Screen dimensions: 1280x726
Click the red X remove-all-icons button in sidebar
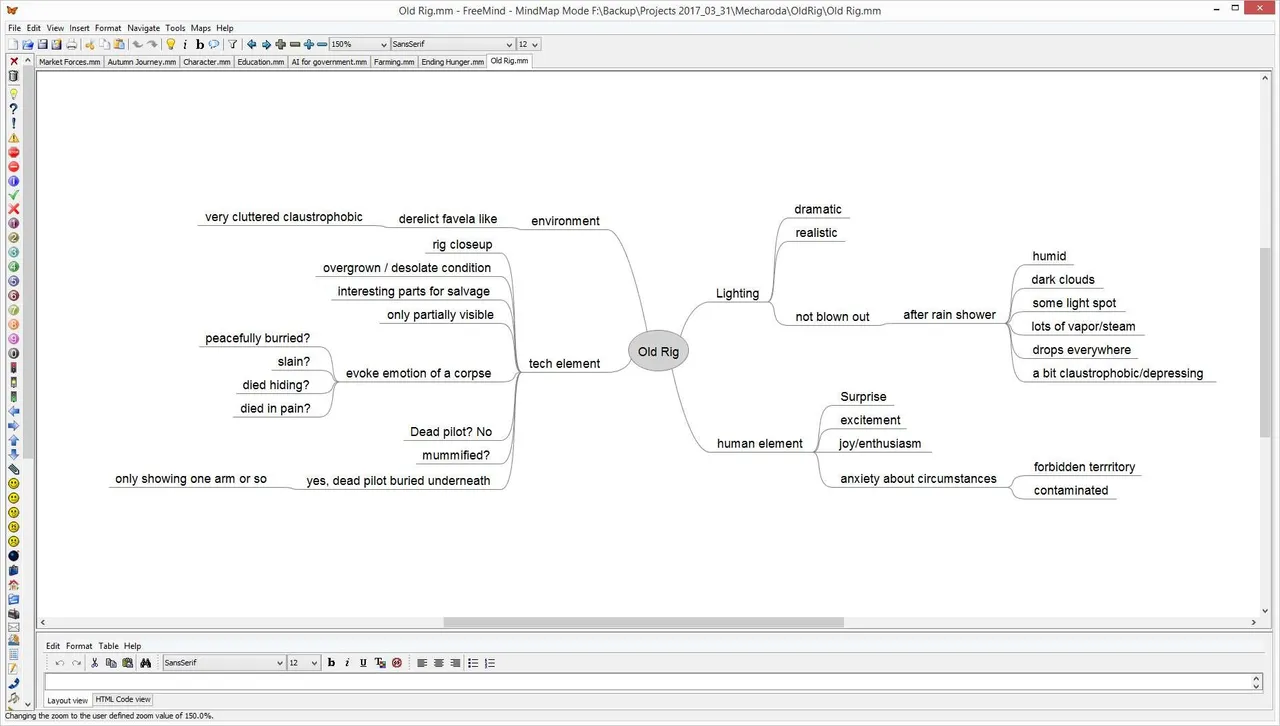[x=13, y=61]
